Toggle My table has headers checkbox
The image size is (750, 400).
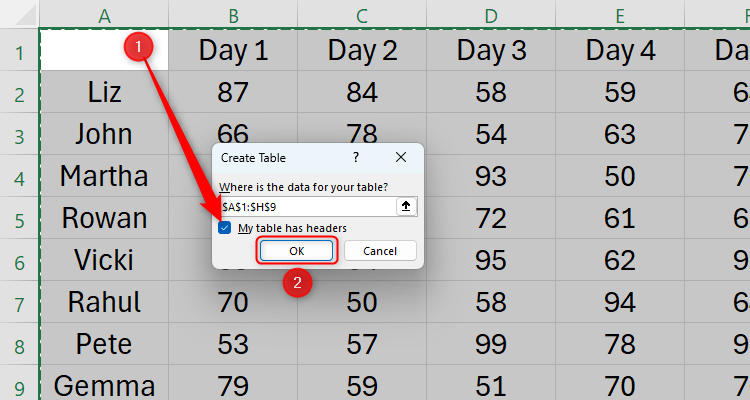click(225, 228)
